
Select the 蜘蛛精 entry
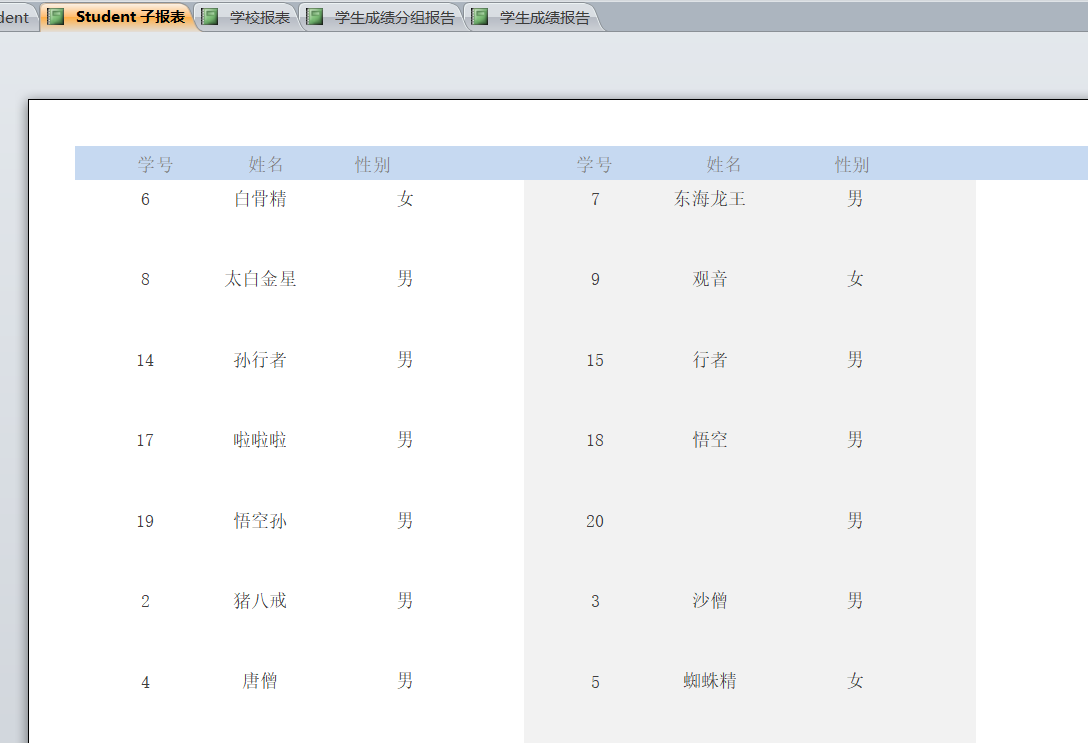click(x=710, y=681)
